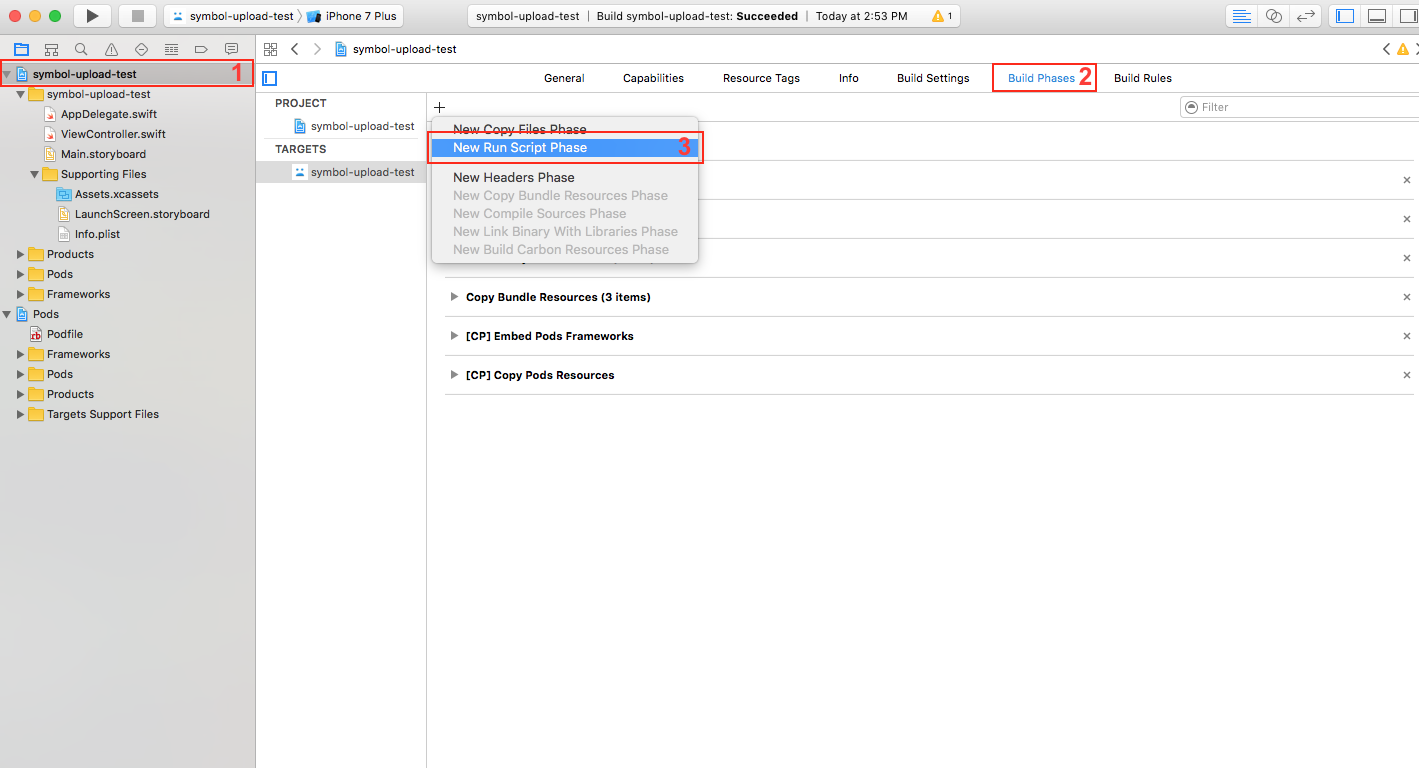Viewport: 1419px width, 768px height.
Task: Toggle the Debug area visibility button
Action: tap(1376, 16)
